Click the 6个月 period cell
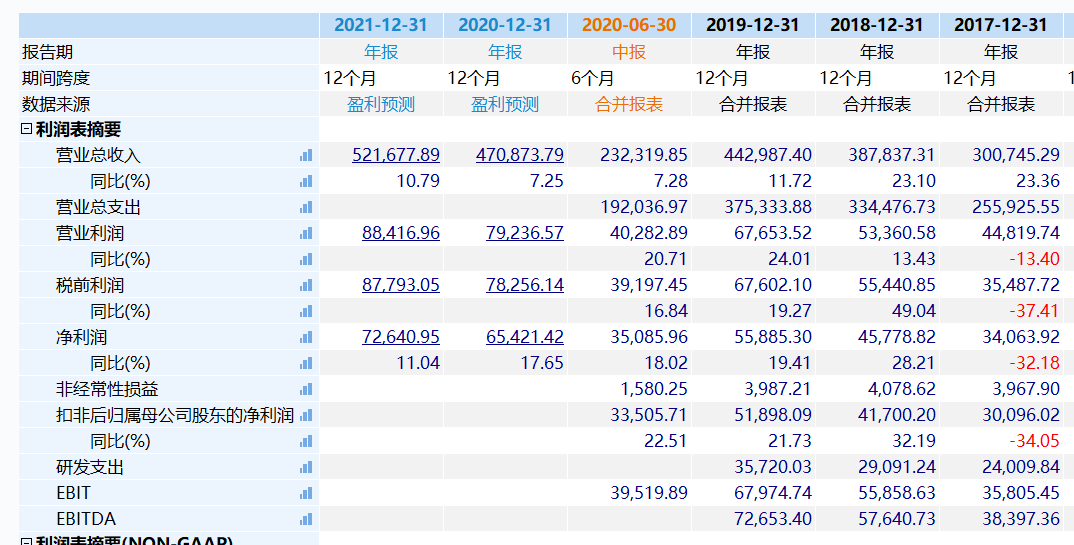The image size is (1074, 545). pos(592,78)
